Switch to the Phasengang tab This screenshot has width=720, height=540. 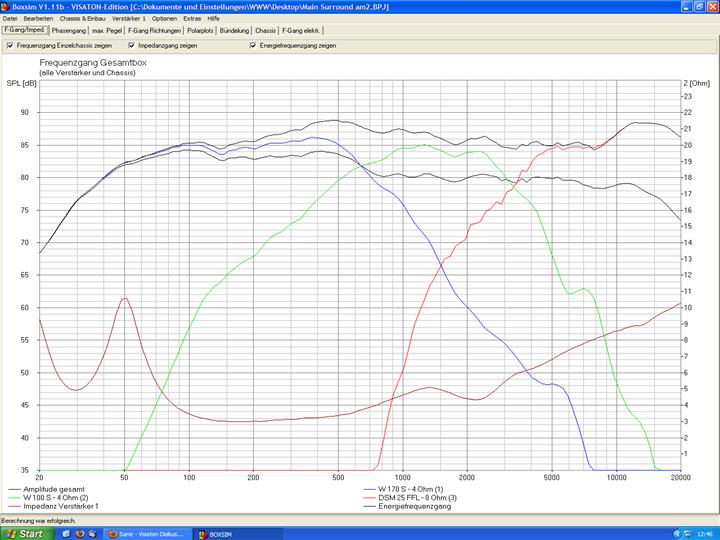69,31
